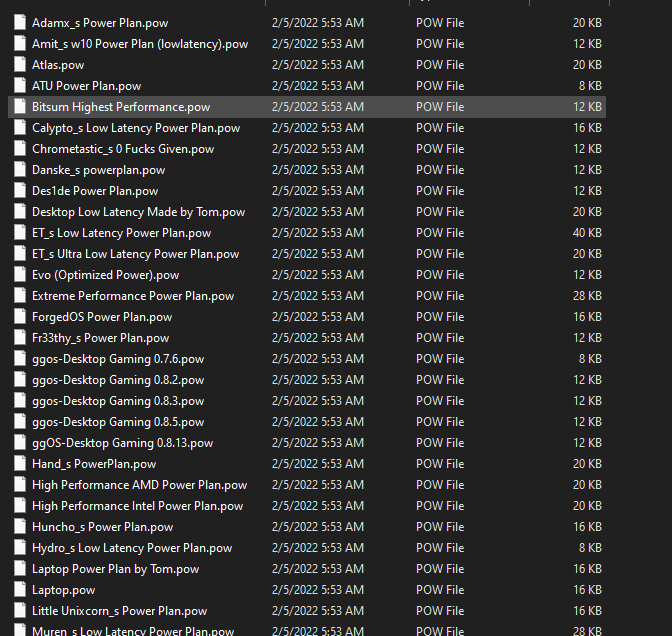The height and width of the screenshot is (636, 672).
Task: Click the file icon of Hydro_s Low Latency Power Plan.pow
Action: point(20,547)
